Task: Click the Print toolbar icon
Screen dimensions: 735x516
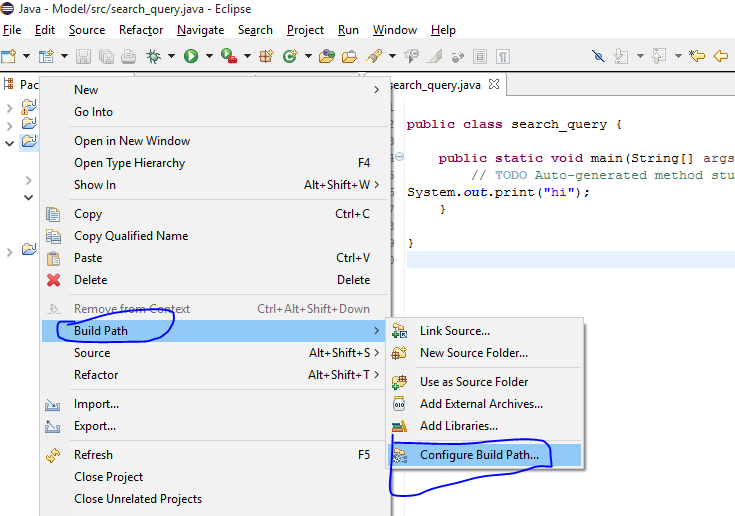Action: pyautogui.click(x=128, y=57)
